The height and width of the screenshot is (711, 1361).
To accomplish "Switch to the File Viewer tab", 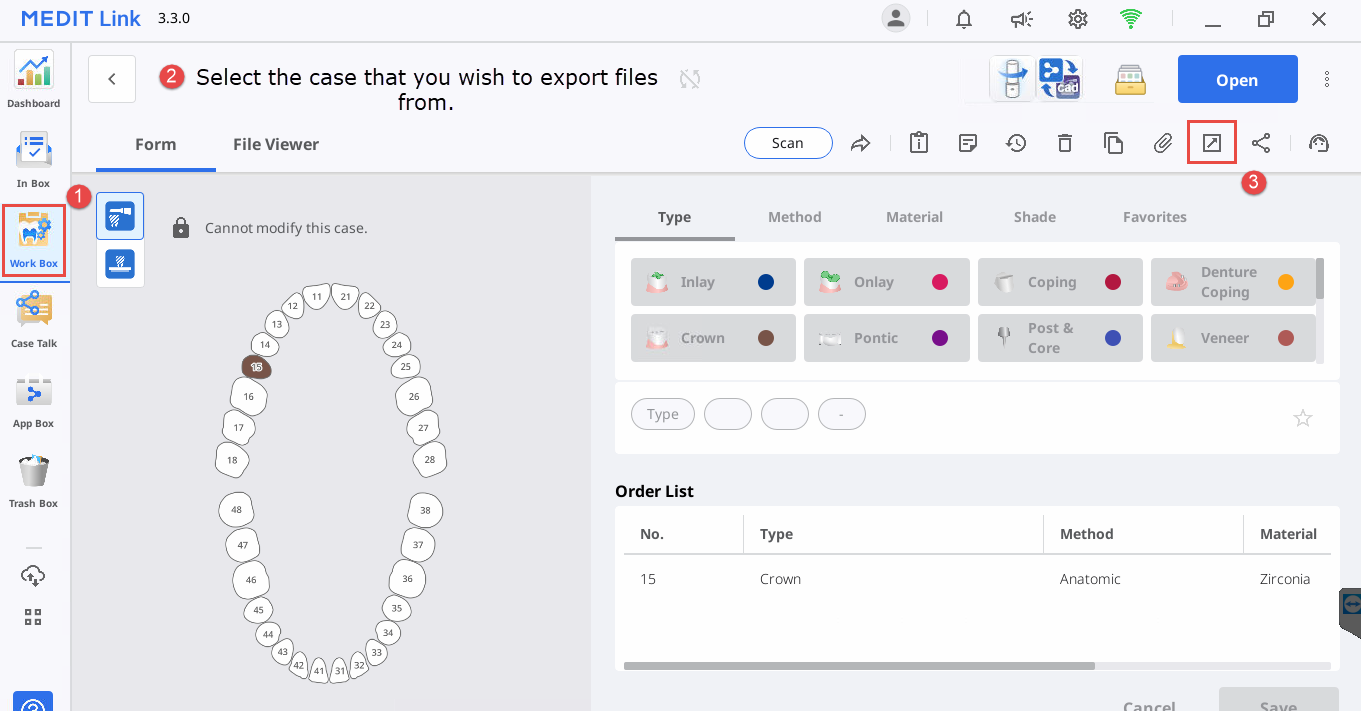I will coord(275,144).
